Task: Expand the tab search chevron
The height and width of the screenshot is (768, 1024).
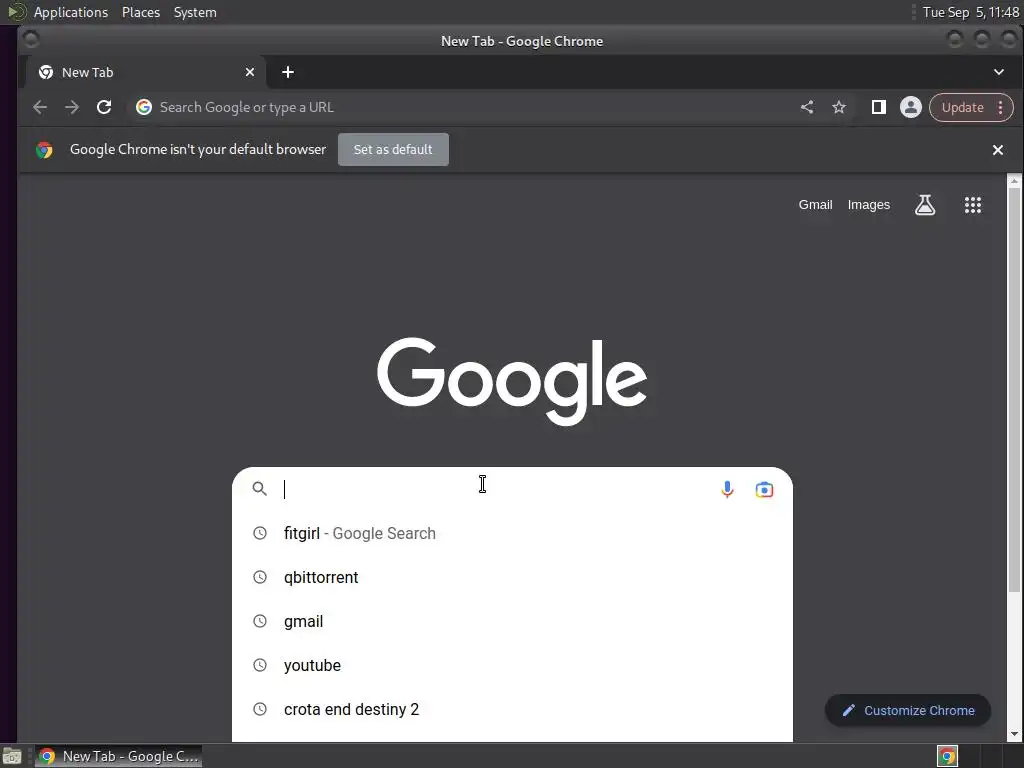Action: [x=999, y=72]
